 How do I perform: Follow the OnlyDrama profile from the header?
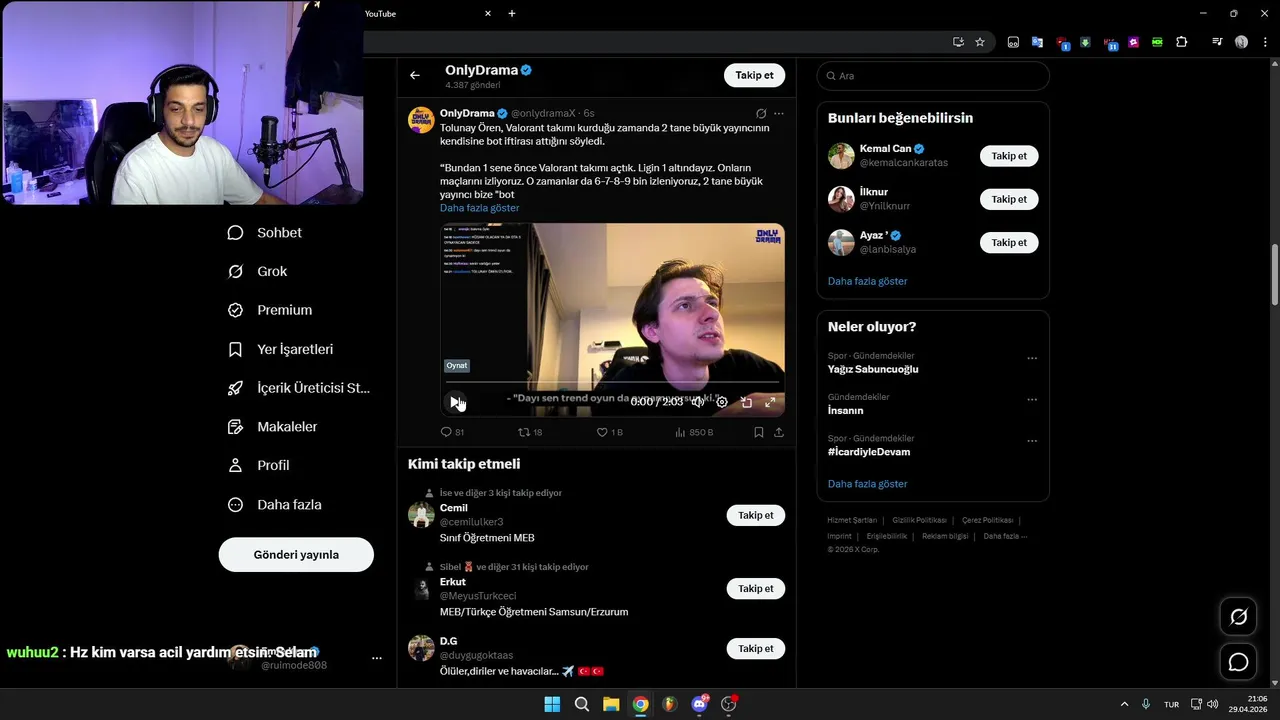point(754,75)
